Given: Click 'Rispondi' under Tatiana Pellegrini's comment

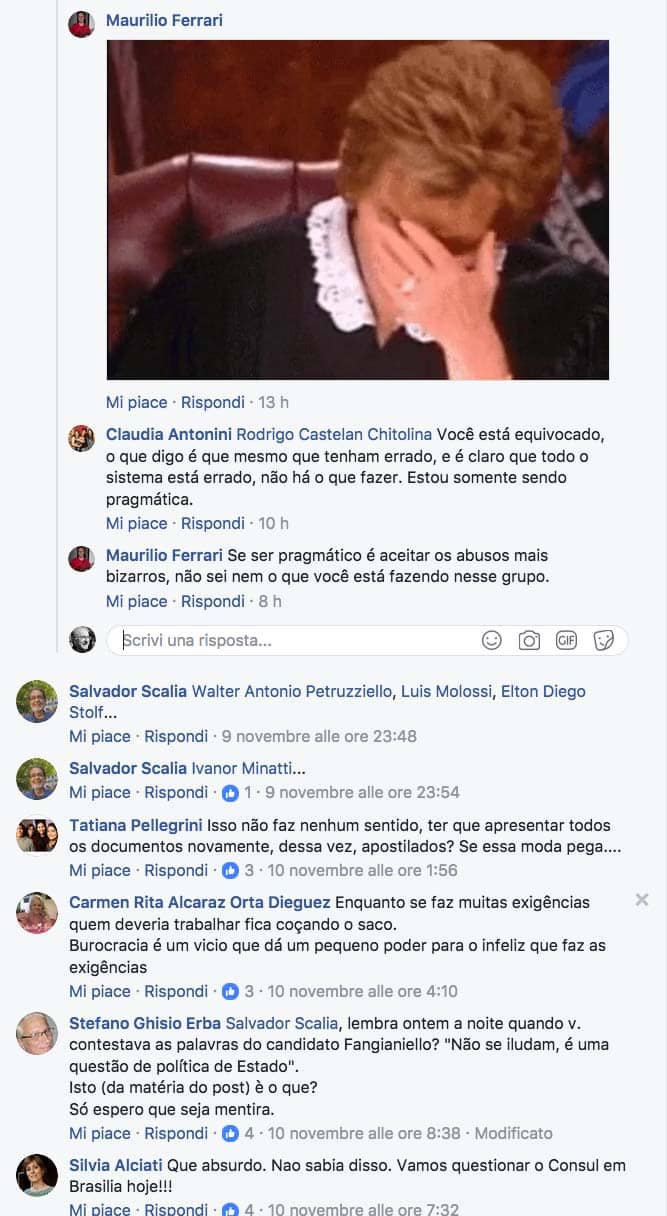Looking at the screenshot, I should coord(176,870).
